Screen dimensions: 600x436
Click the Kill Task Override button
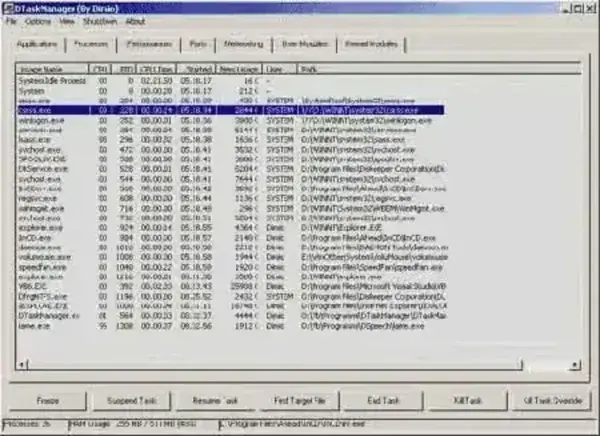click(552, 401)
